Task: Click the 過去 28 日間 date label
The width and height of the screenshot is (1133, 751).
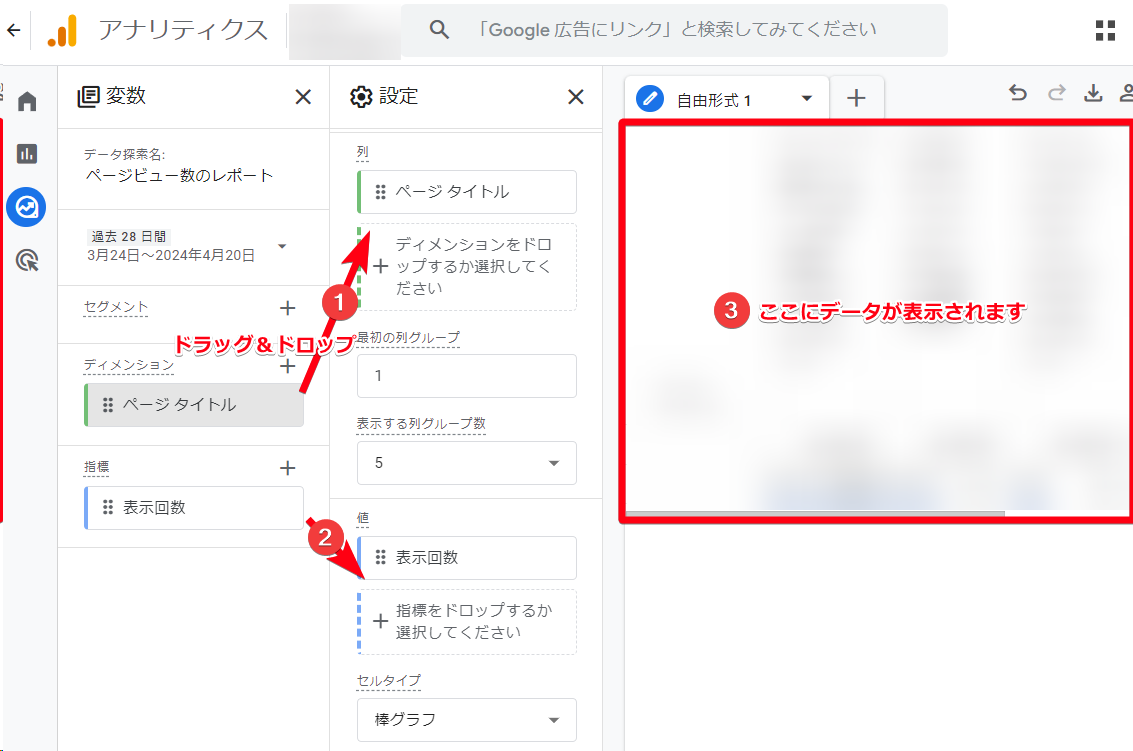Action: coord(129,236)
